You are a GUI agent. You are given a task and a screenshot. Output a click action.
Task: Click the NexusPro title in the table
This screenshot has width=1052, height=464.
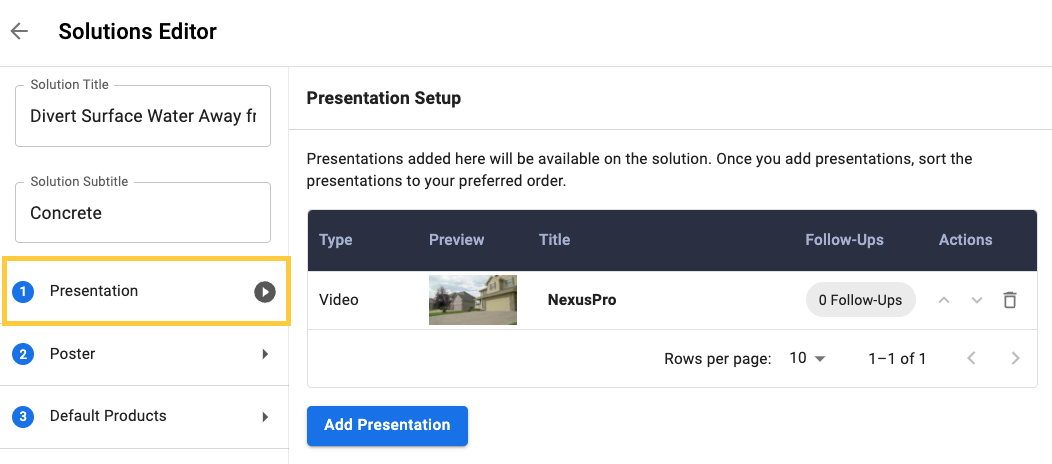(x=582, y=300)
